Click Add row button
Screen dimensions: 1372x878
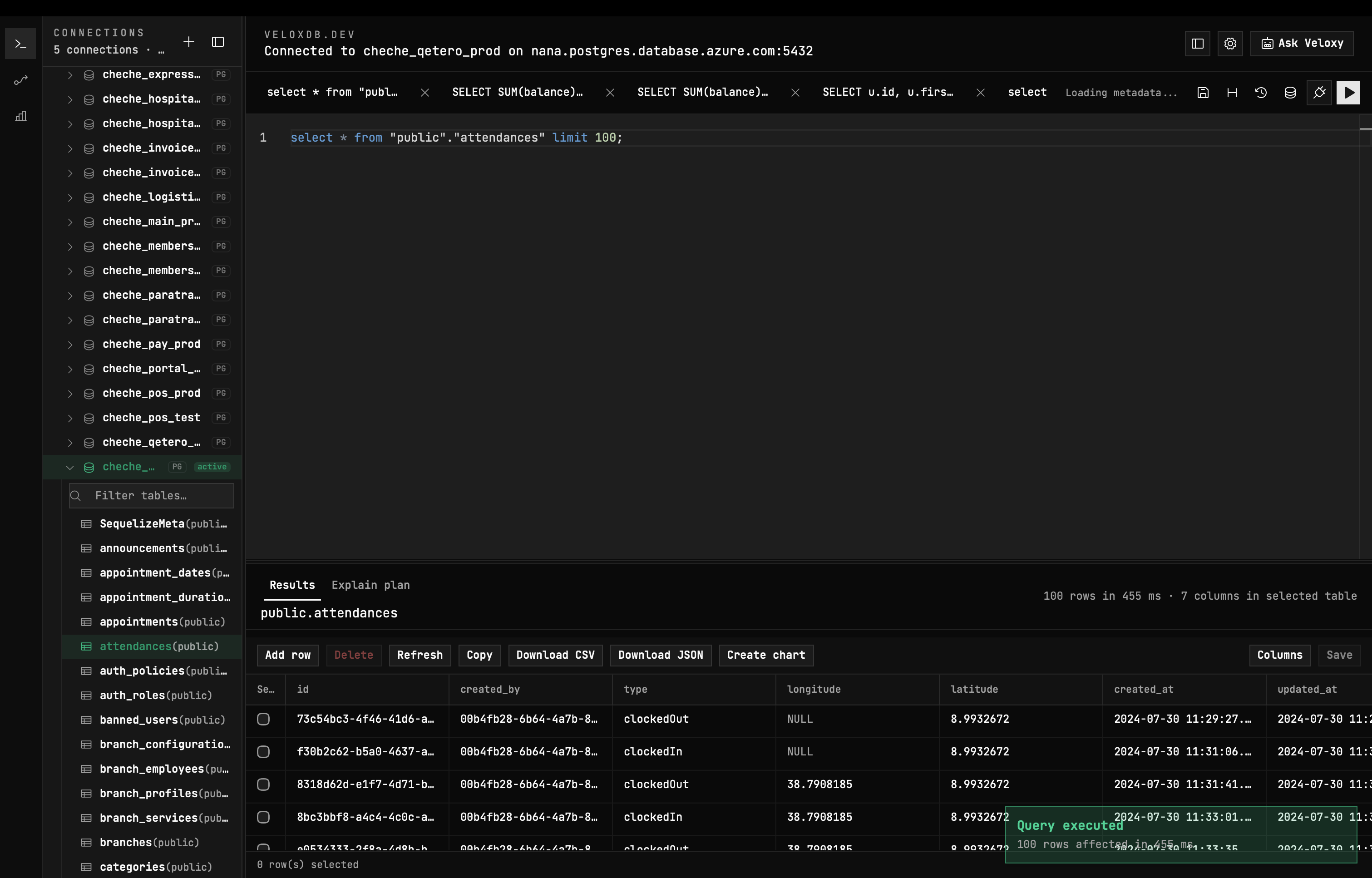coord(288,655)
